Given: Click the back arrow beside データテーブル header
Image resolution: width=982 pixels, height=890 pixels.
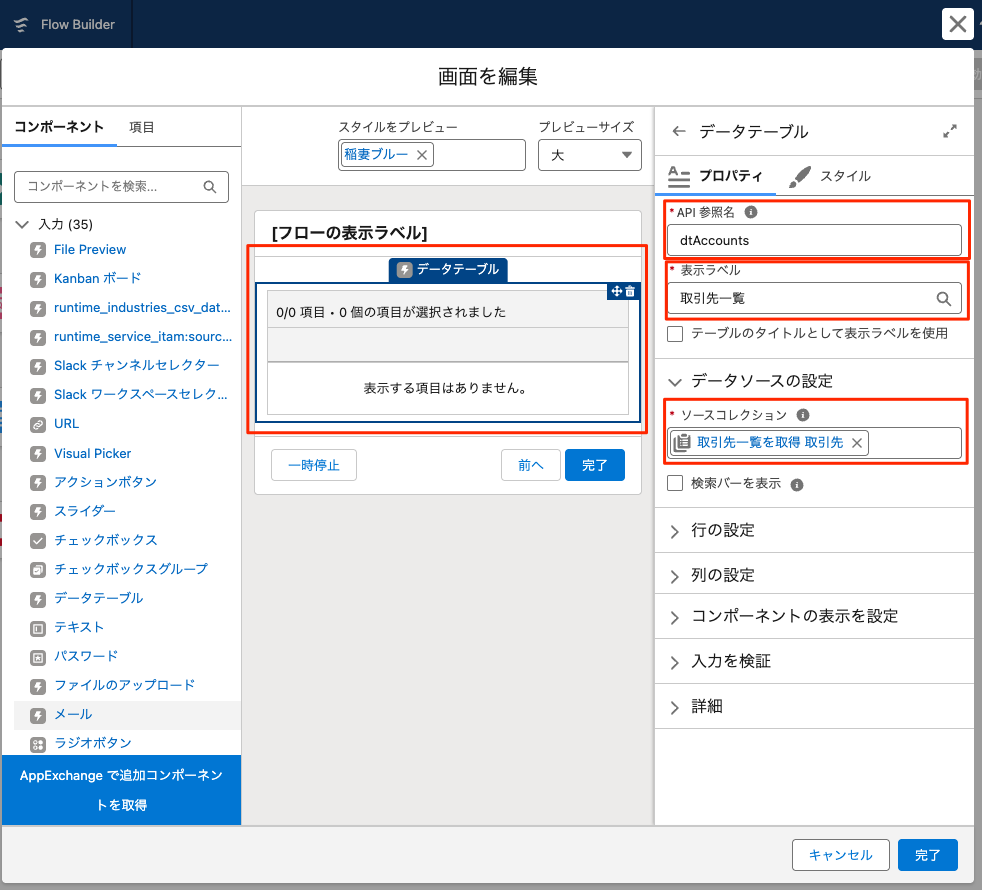Looking at the screenshot, I should click(679, 131).
